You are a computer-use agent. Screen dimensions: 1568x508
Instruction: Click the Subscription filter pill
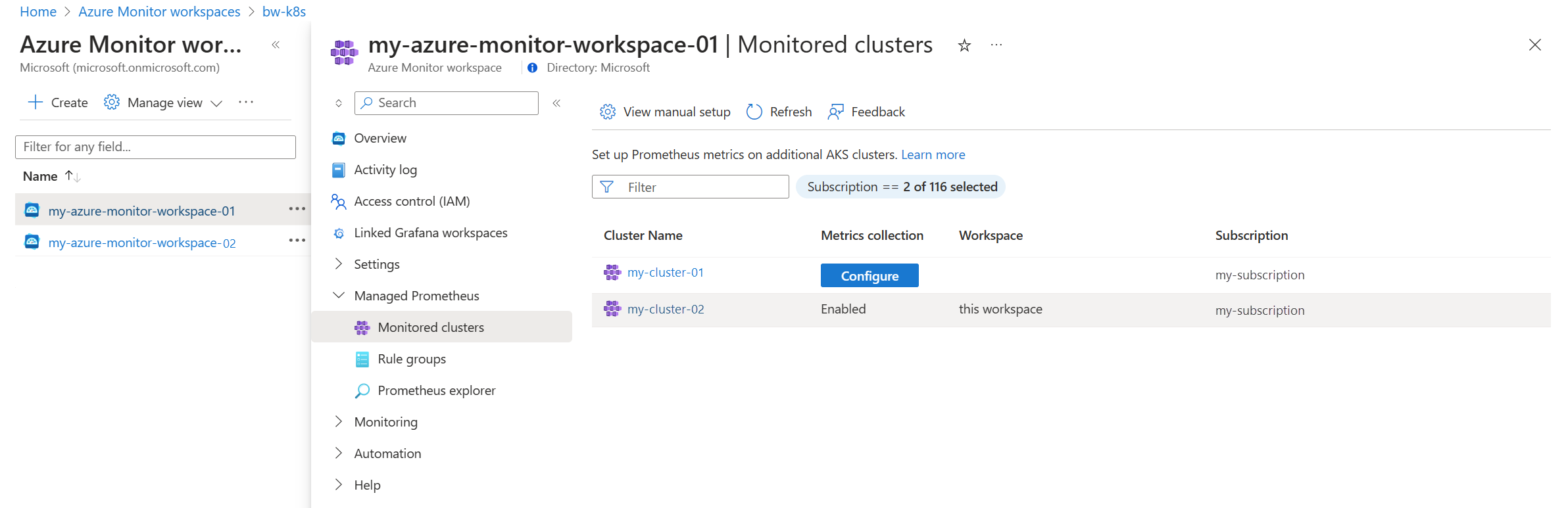click(901, 187)
